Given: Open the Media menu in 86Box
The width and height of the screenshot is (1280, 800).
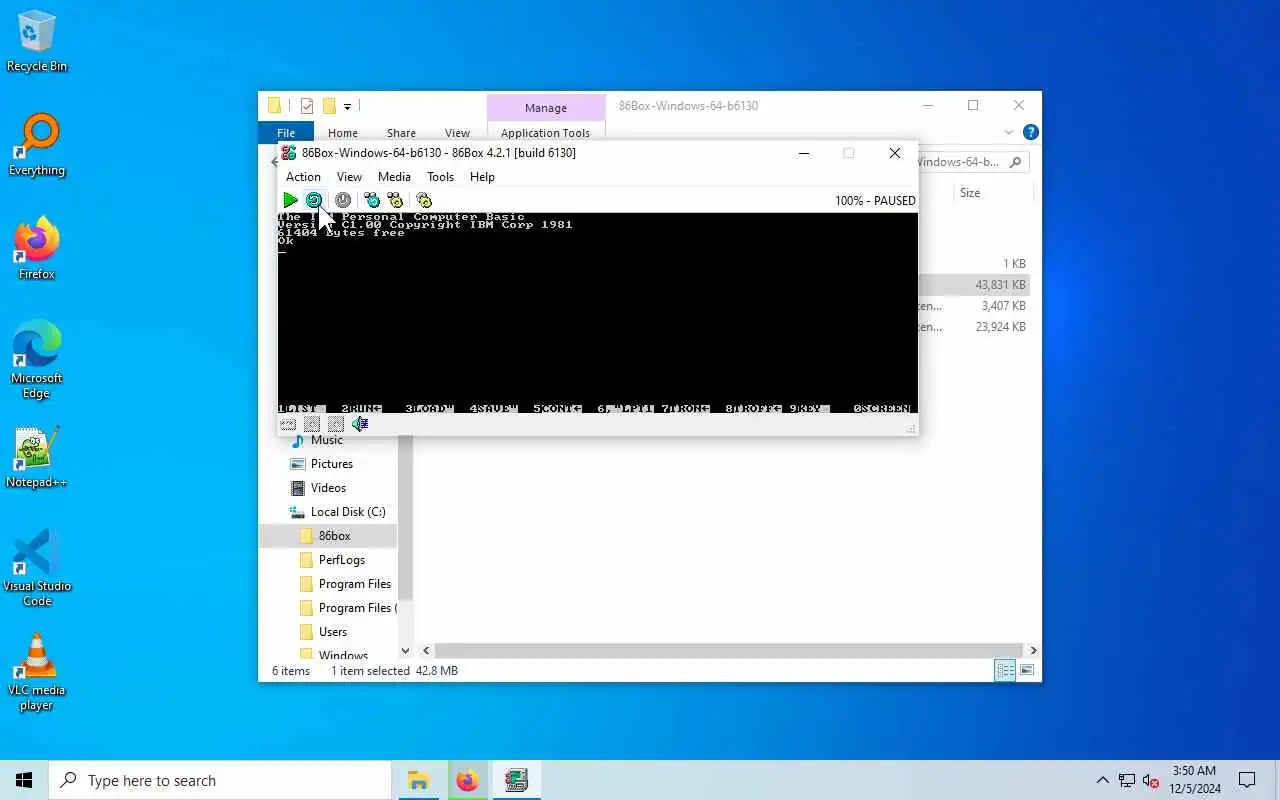Looking at the screenshot, I should (394, 177).
